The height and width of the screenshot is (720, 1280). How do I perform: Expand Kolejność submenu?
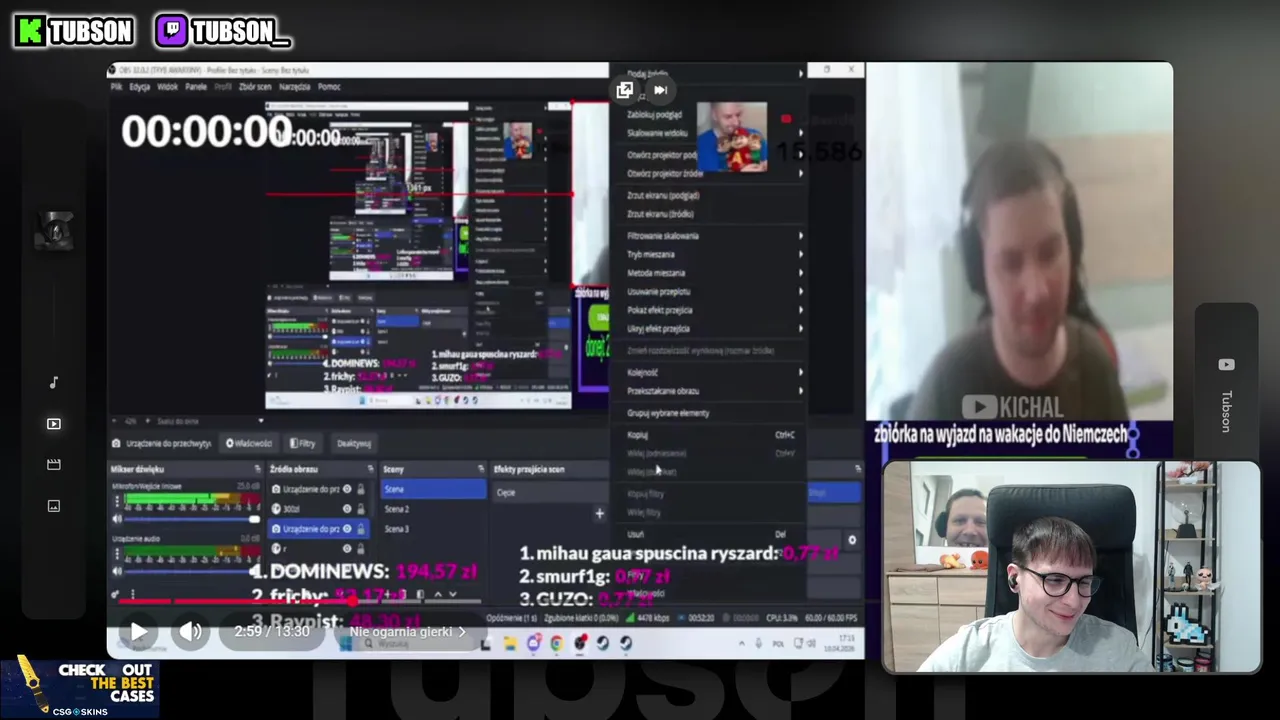pos(708,372)
